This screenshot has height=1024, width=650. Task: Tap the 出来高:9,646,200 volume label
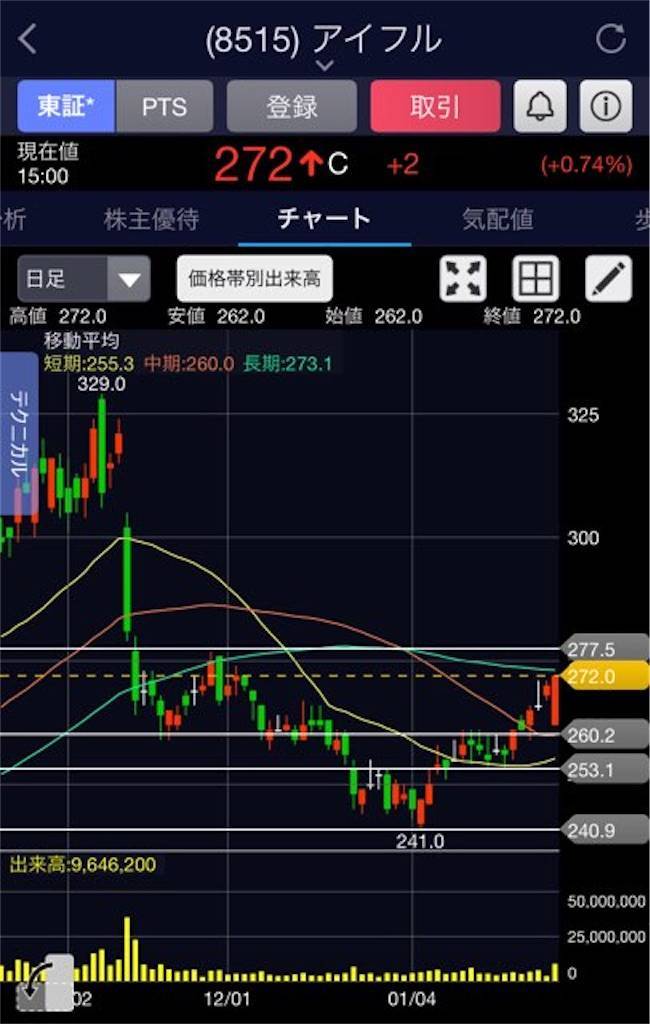[x=83, y=865]
